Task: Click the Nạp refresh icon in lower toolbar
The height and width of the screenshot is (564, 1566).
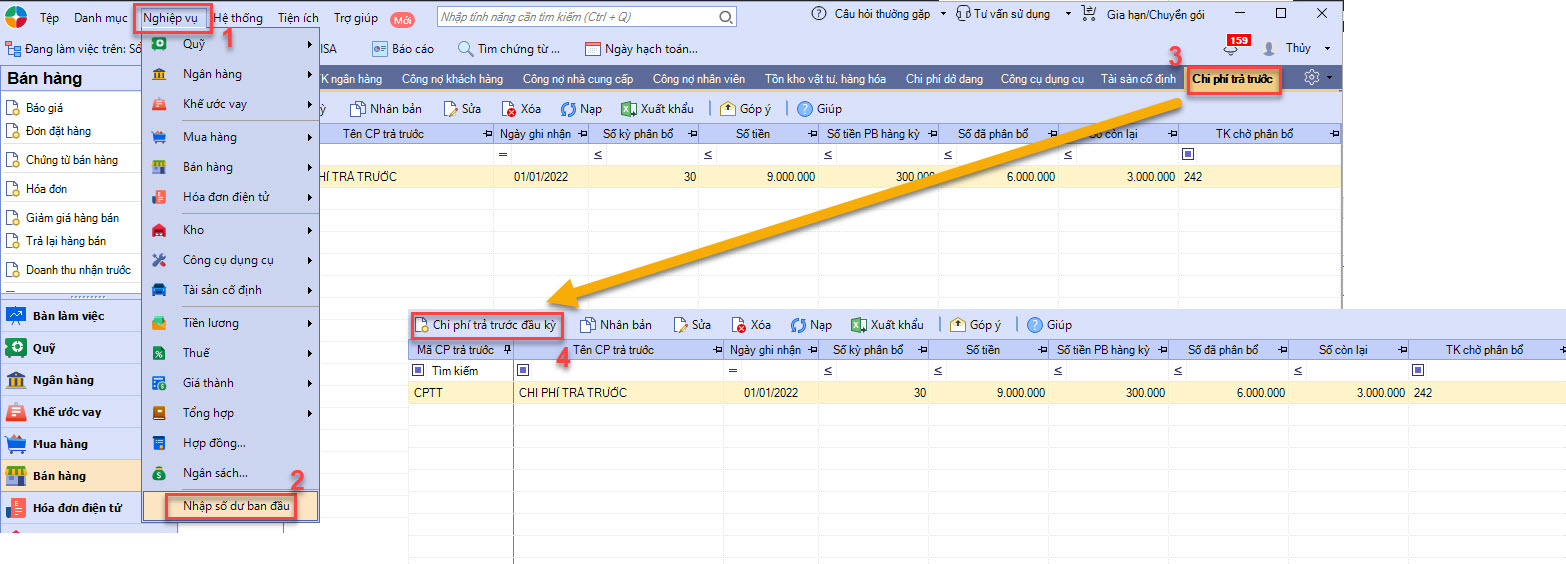Action: 798,325
